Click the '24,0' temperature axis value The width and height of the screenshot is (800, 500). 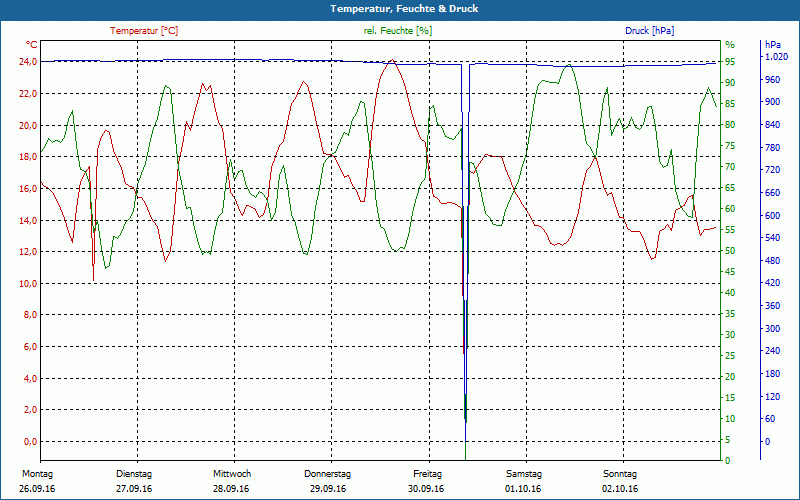(28, 62)
